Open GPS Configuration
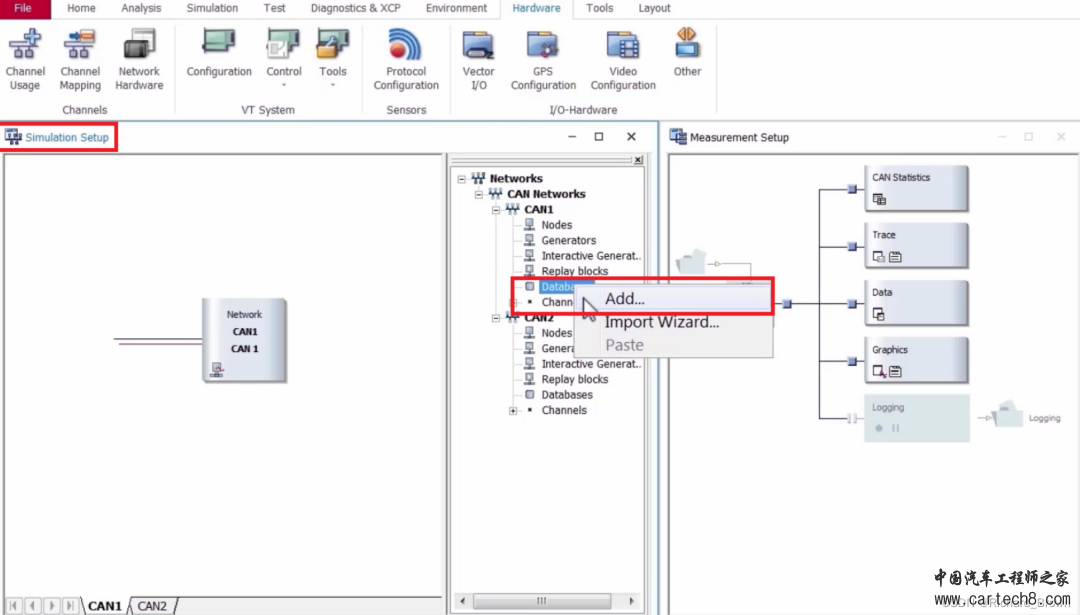This screenshot has width=1080, height=615. pyautogui.click(x=543, y=60)
